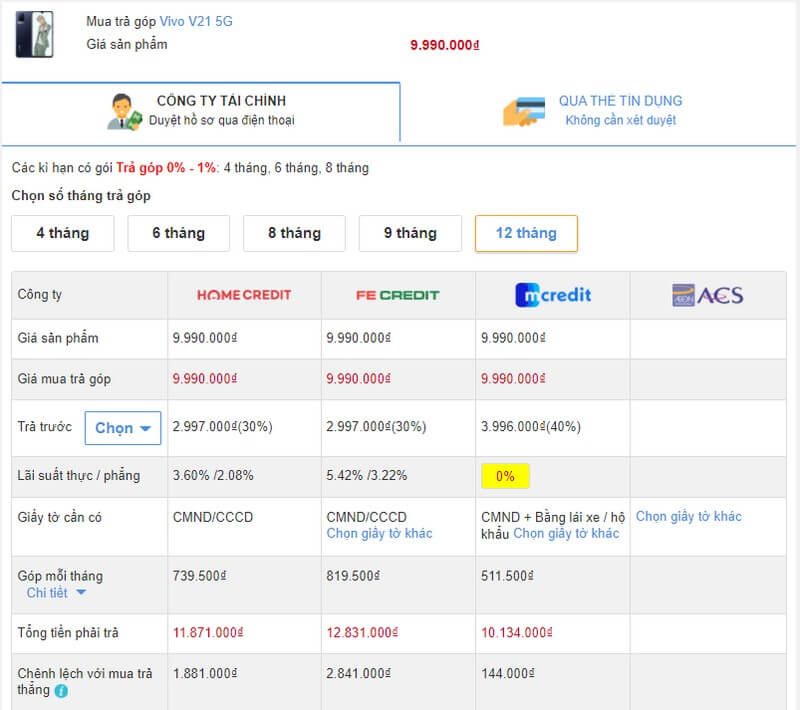The image size is (800, 710).
Task: Select the Công ty tài chính tab
Action: pyautogui.click(x=201, y=111)
